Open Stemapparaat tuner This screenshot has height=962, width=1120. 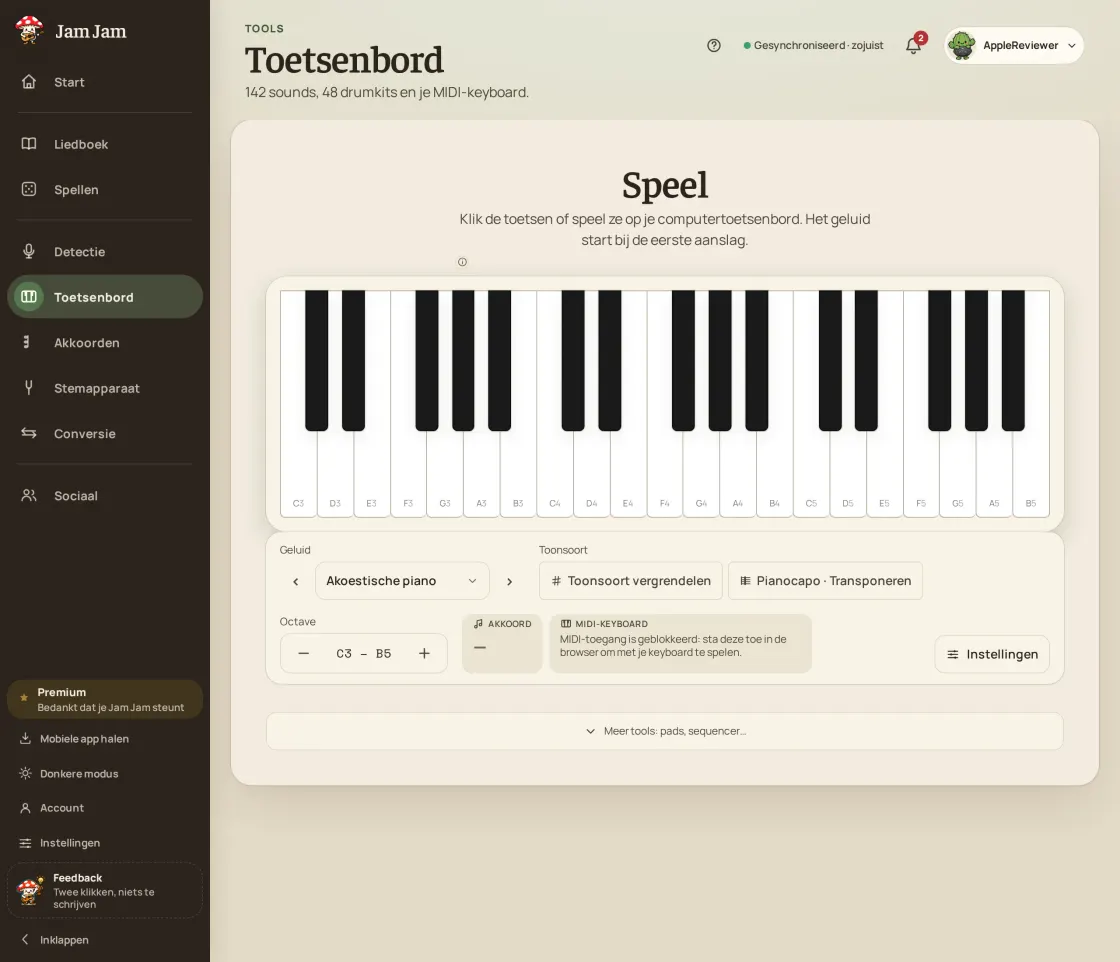point(105,389)
